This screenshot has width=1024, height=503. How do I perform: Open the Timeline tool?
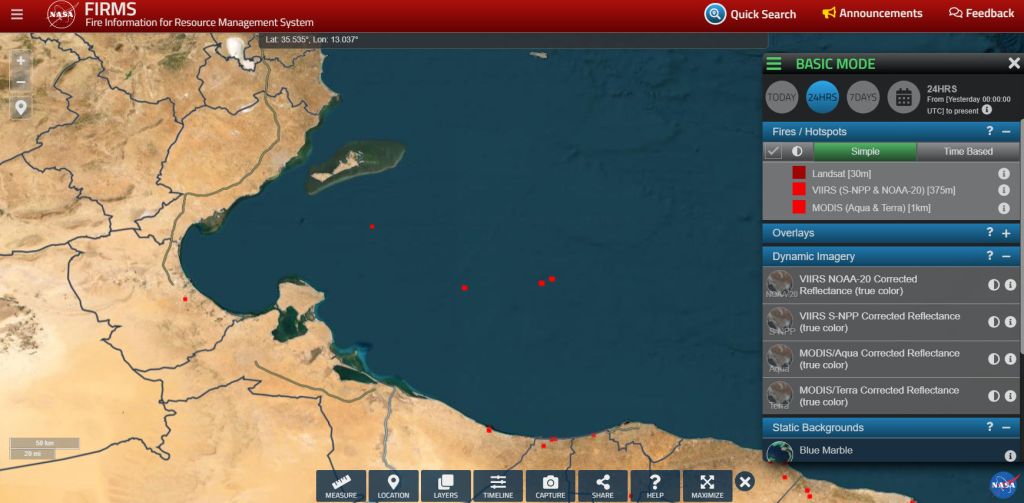pos(498,485)
